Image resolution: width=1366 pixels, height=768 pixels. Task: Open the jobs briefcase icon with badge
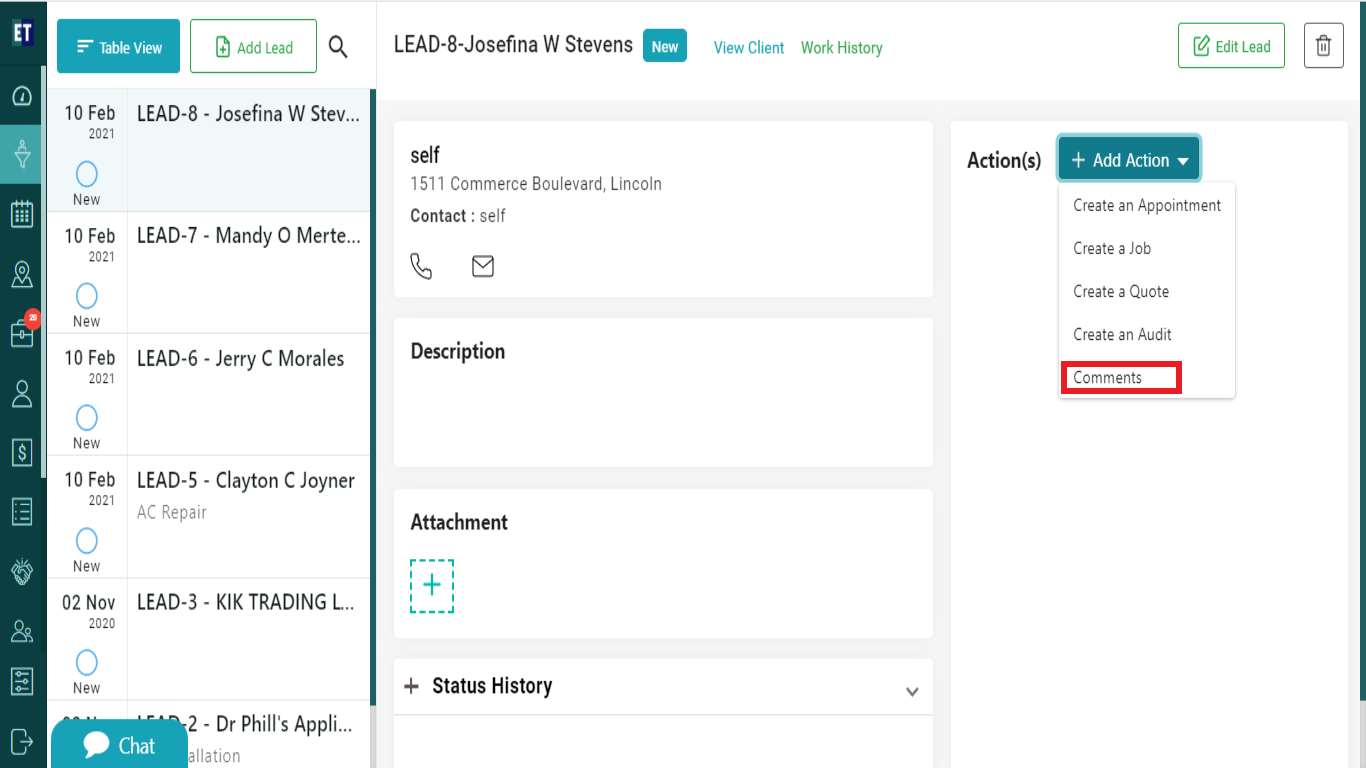[x=21, y=333]
